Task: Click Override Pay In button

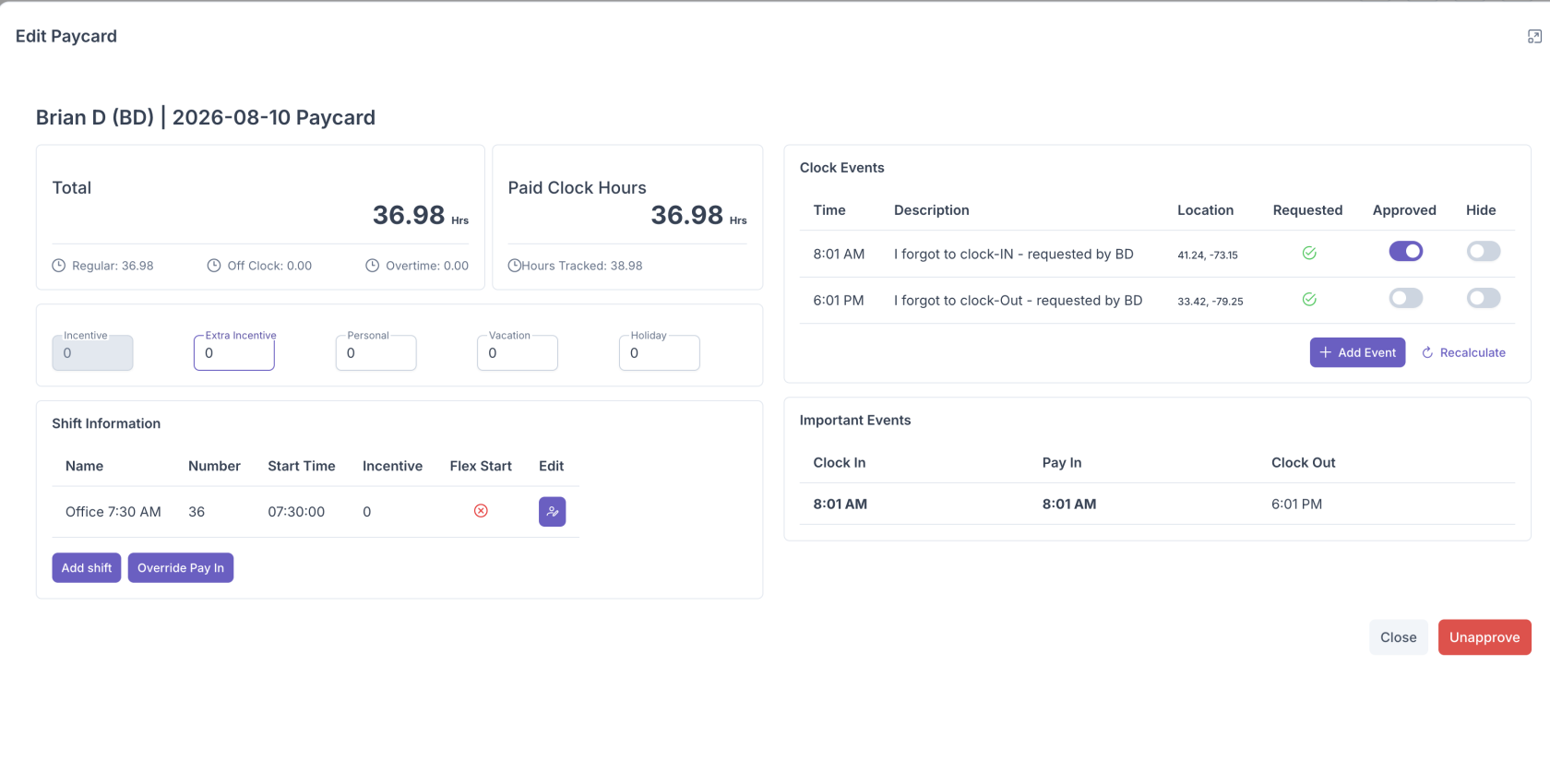Action: [181, 568]
